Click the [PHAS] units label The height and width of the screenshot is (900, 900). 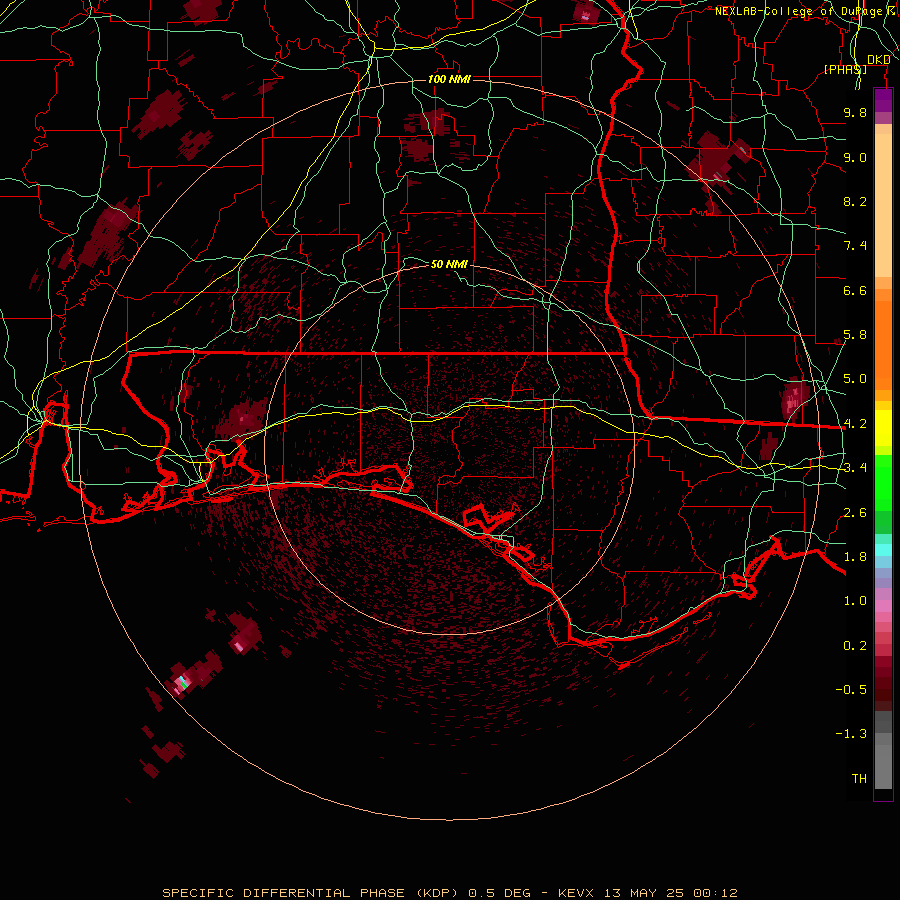tap(845, 69)
